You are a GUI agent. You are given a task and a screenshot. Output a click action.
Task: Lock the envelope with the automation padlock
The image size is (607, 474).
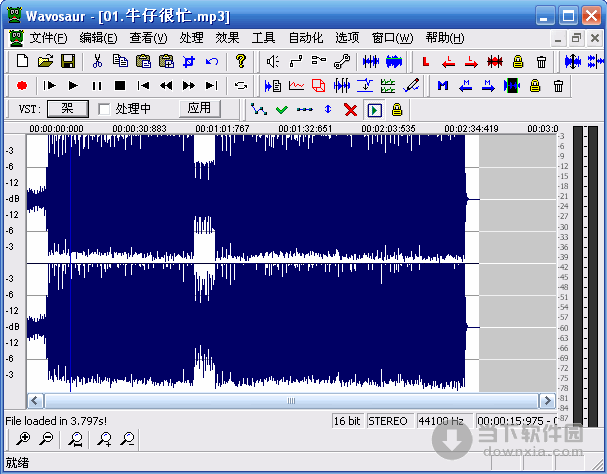[397, 110]
